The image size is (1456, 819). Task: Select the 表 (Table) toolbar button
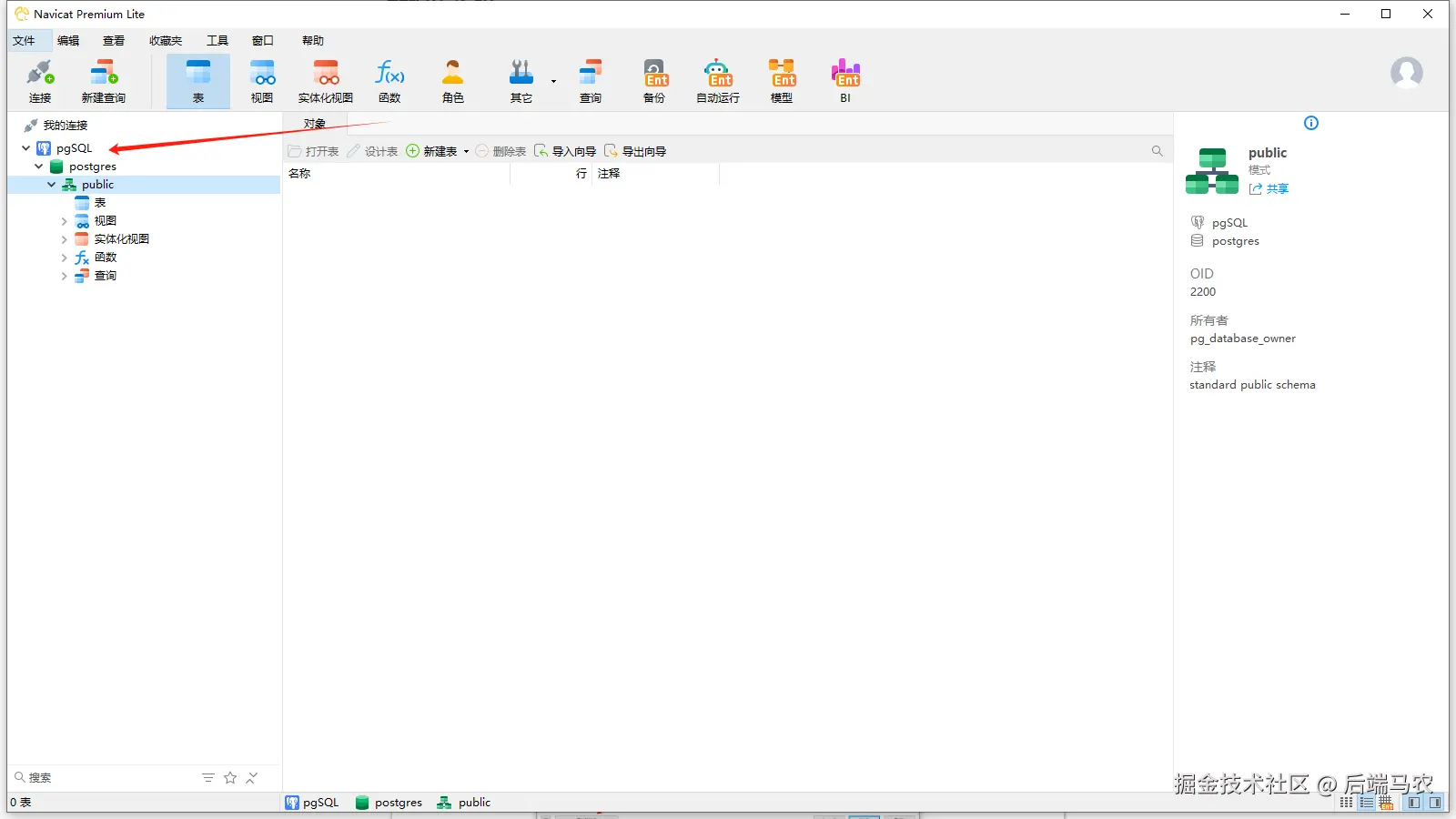coord(198,81)
